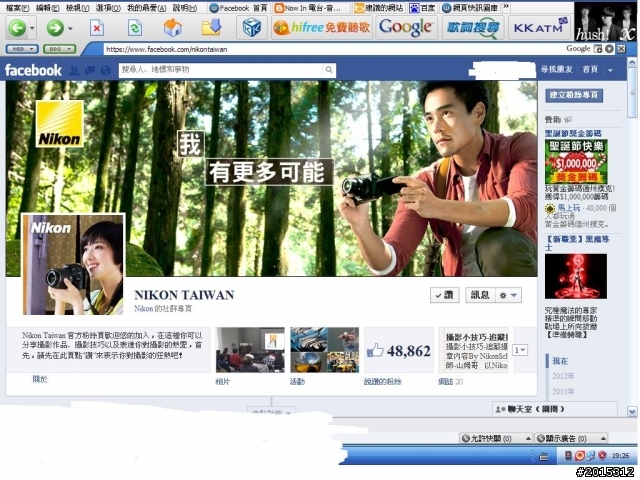Click the browser URL address field
The height and width of the screenshot is (480, 640).
[334, 49]
